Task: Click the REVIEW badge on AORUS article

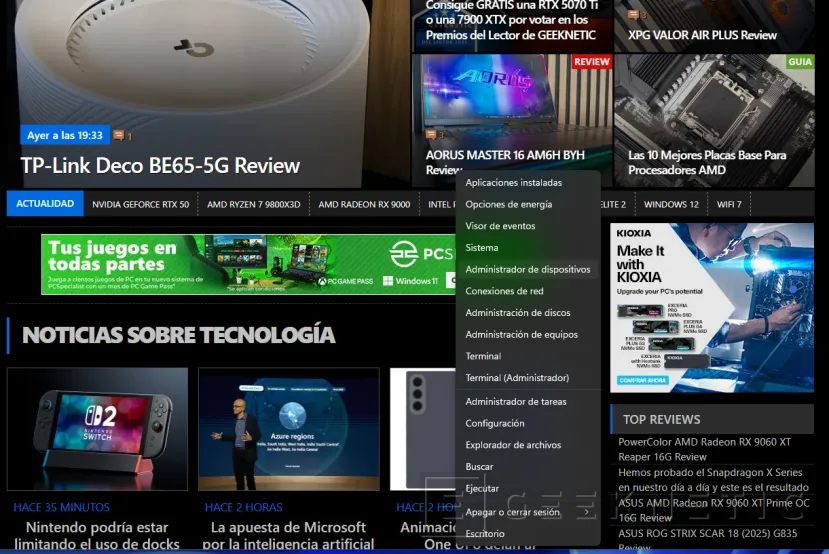Action: 592,62
